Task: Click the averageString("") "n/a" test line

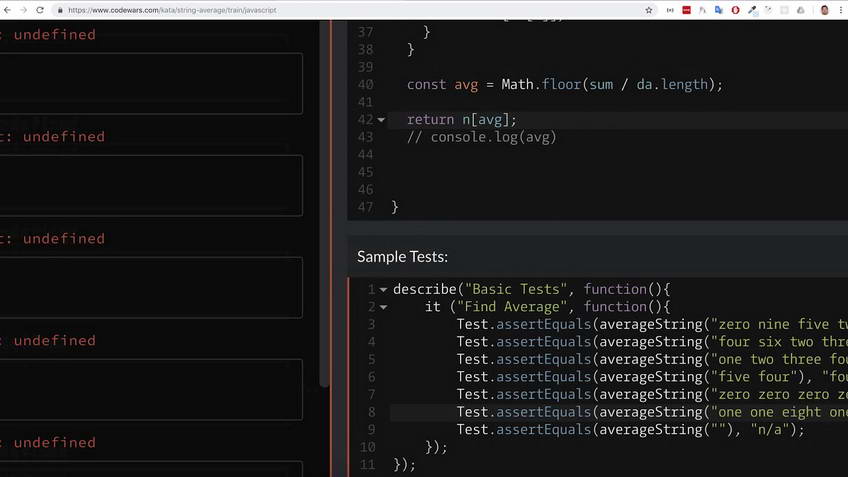Action: 631,429
